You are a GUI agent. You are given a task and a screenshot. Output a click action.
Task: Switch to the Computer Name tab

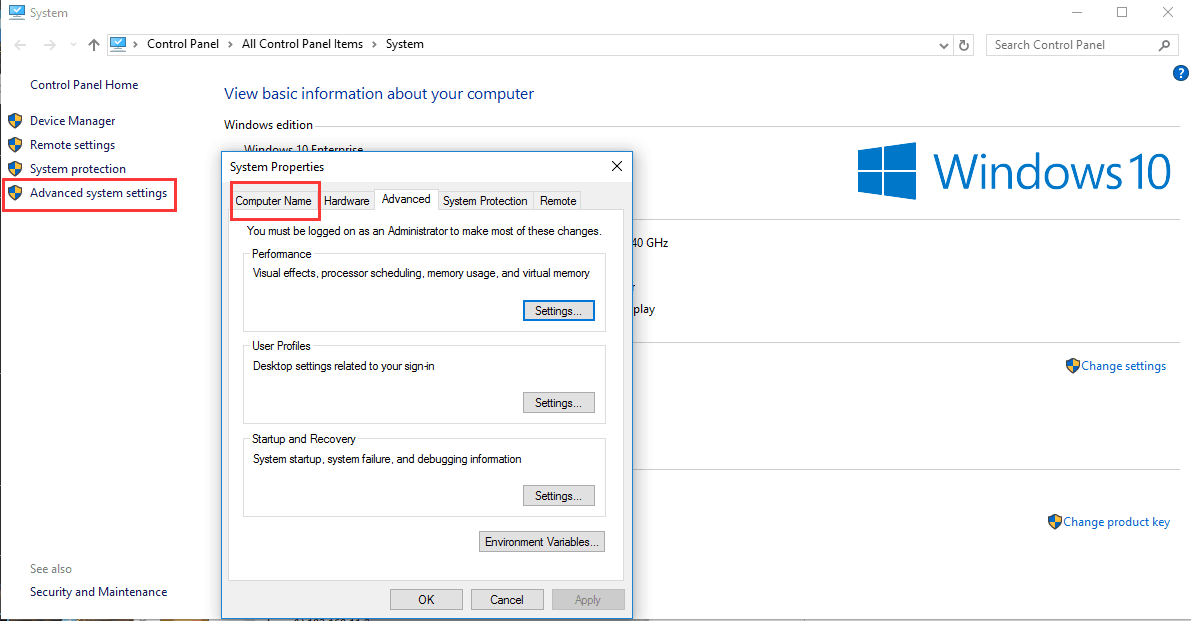tap(273, 200)
